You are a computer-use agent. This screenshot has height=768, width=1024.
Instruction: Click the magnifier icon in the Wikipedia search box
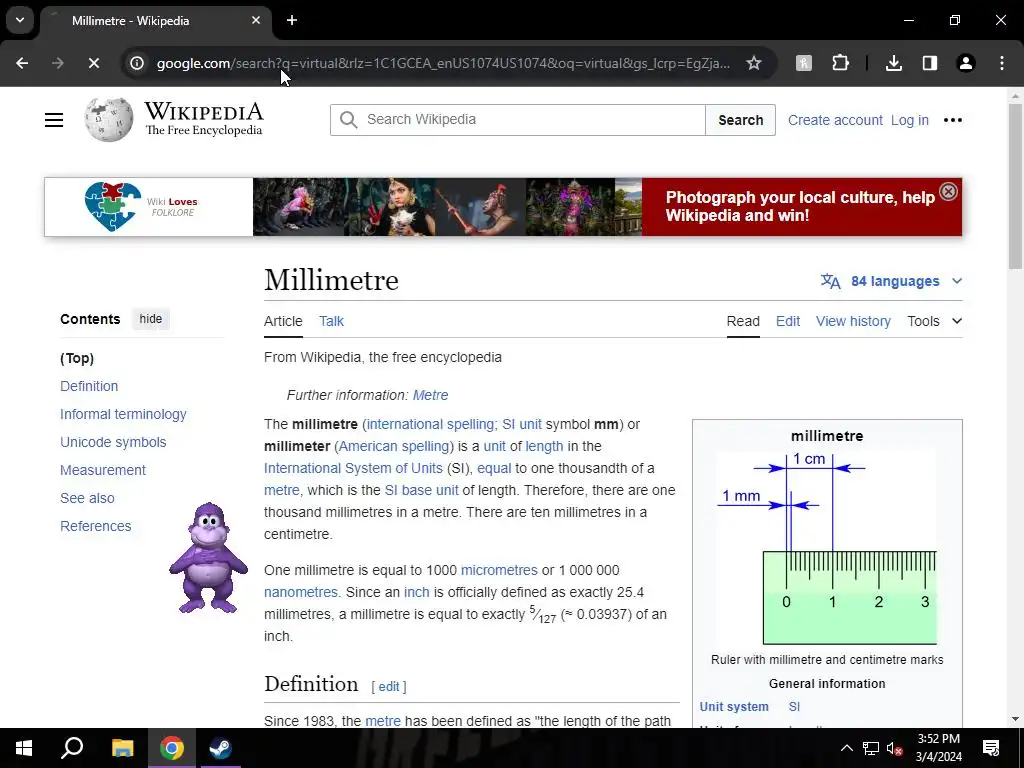coord(349,120)
